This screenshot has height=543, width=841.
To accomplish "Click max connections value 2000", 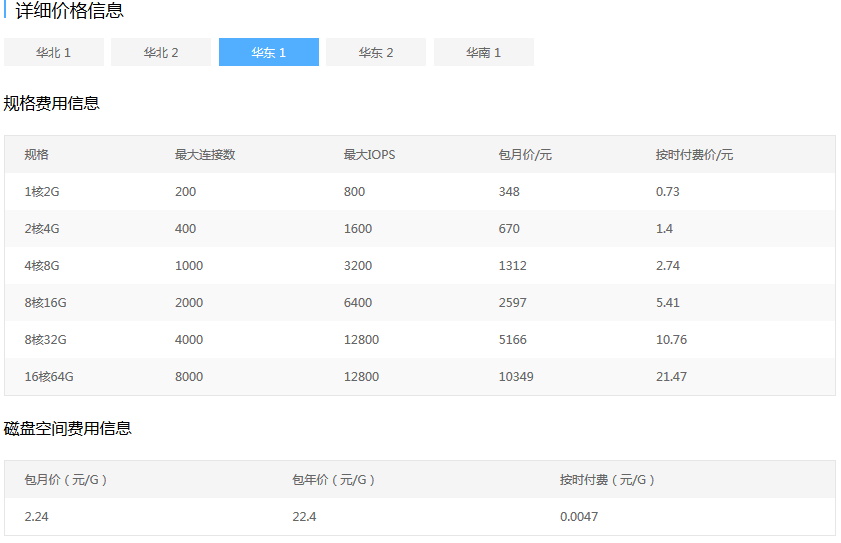I will click(189, 303).
